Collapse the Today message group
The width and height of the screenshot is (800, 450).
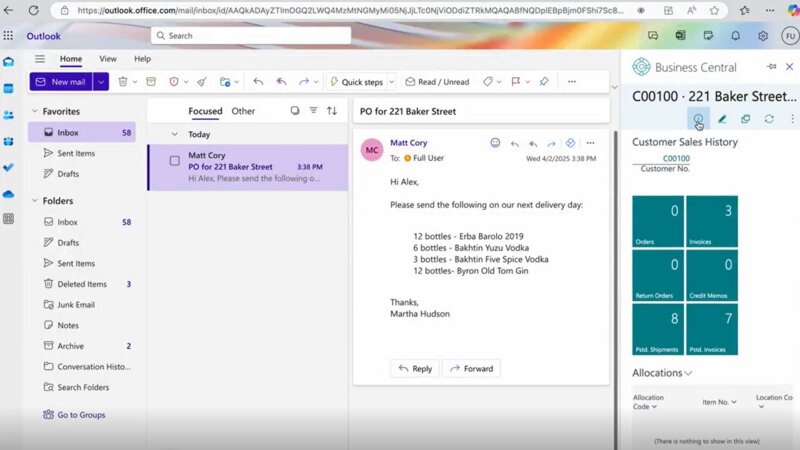click(x=174, y=134)
